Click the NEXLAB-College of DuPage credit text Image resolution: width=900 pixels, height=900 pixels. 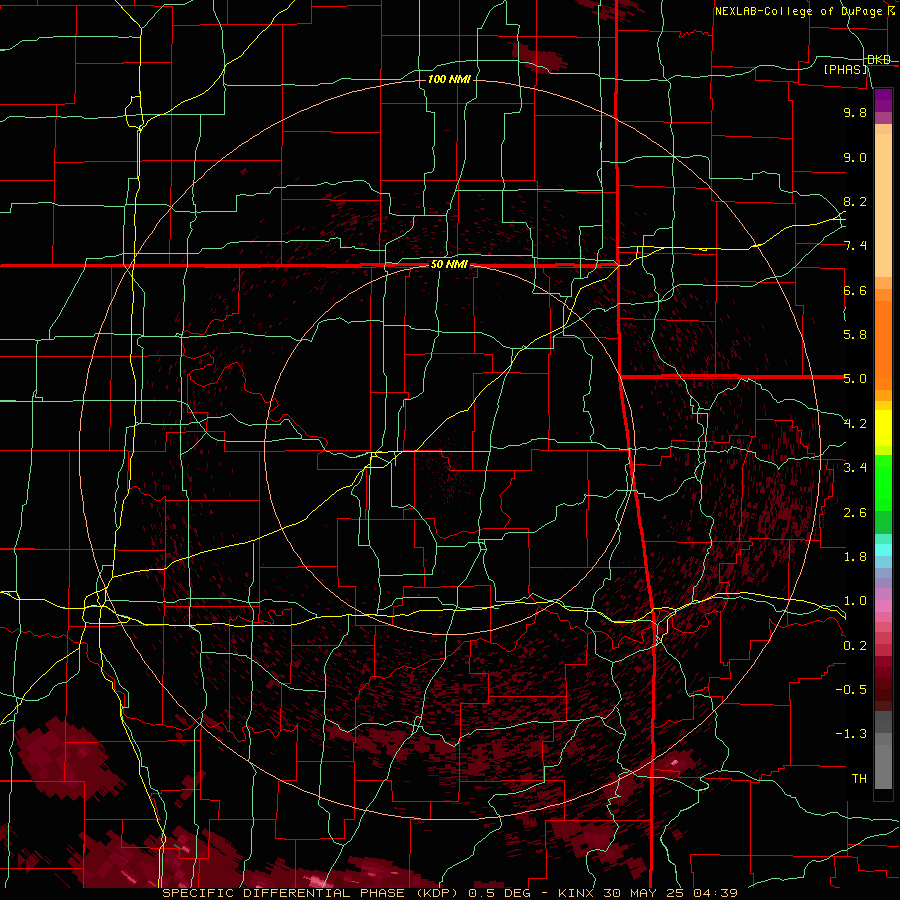pos(798,11)
